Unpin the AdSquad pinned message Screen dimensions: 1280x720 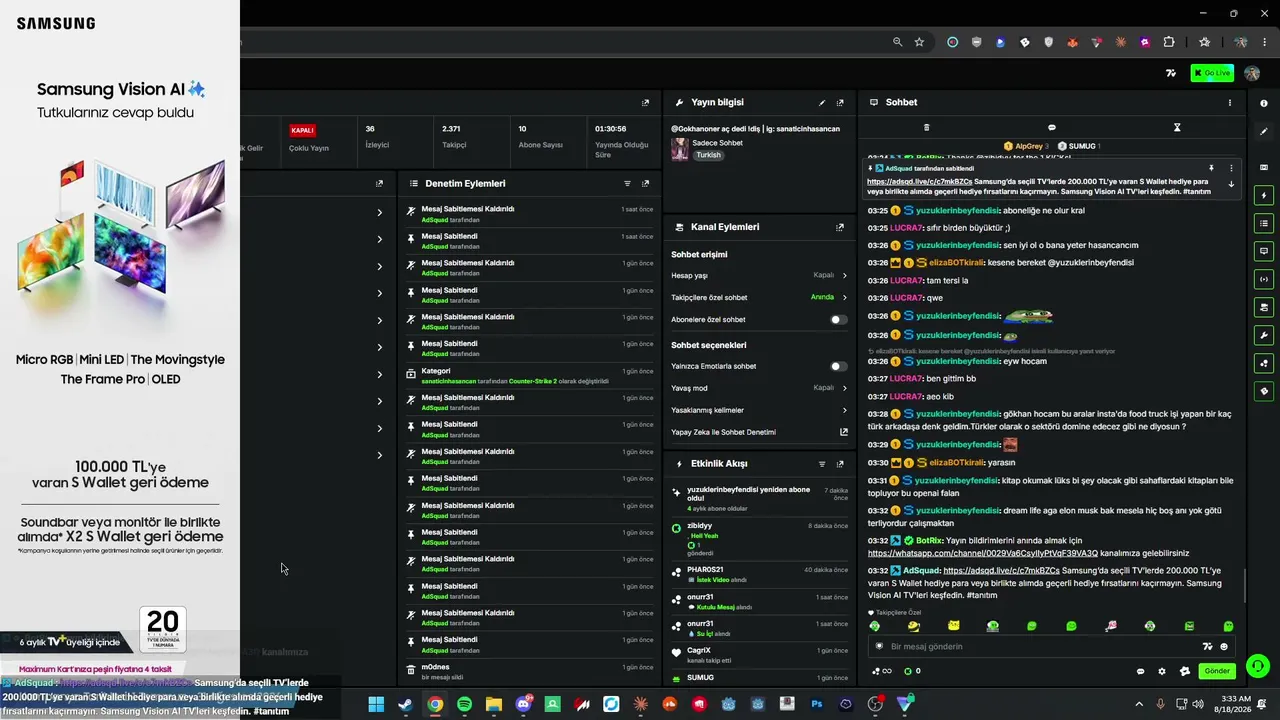tap(1211, 168)
